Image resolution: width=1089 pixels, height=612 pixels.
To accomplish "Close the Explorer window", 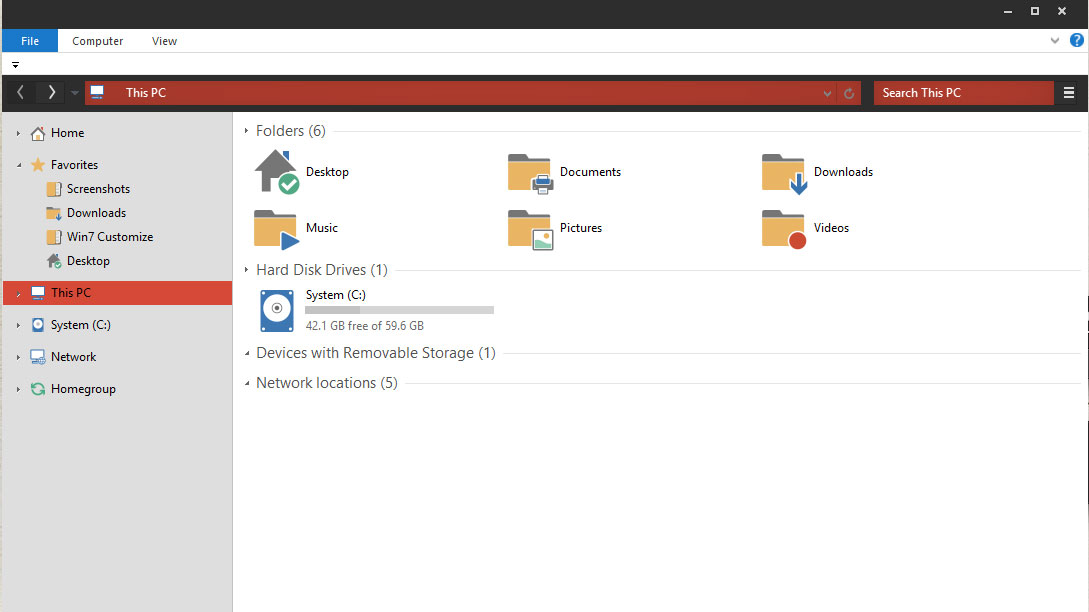I will [1062, 11].
